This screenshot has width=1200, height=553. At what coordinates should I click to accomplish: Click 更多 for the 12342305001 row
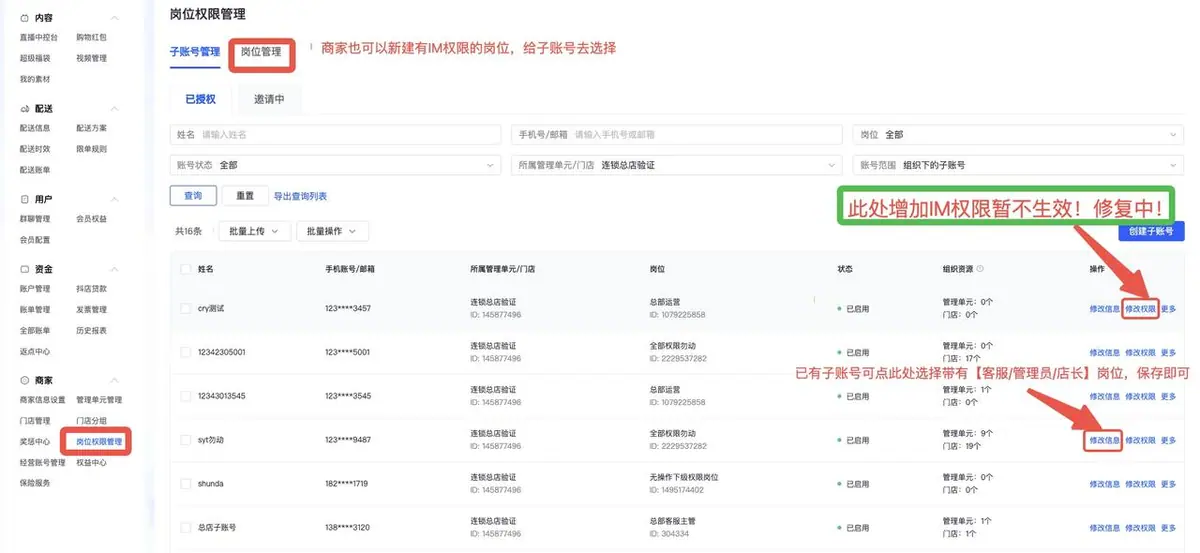point(1168,353)
